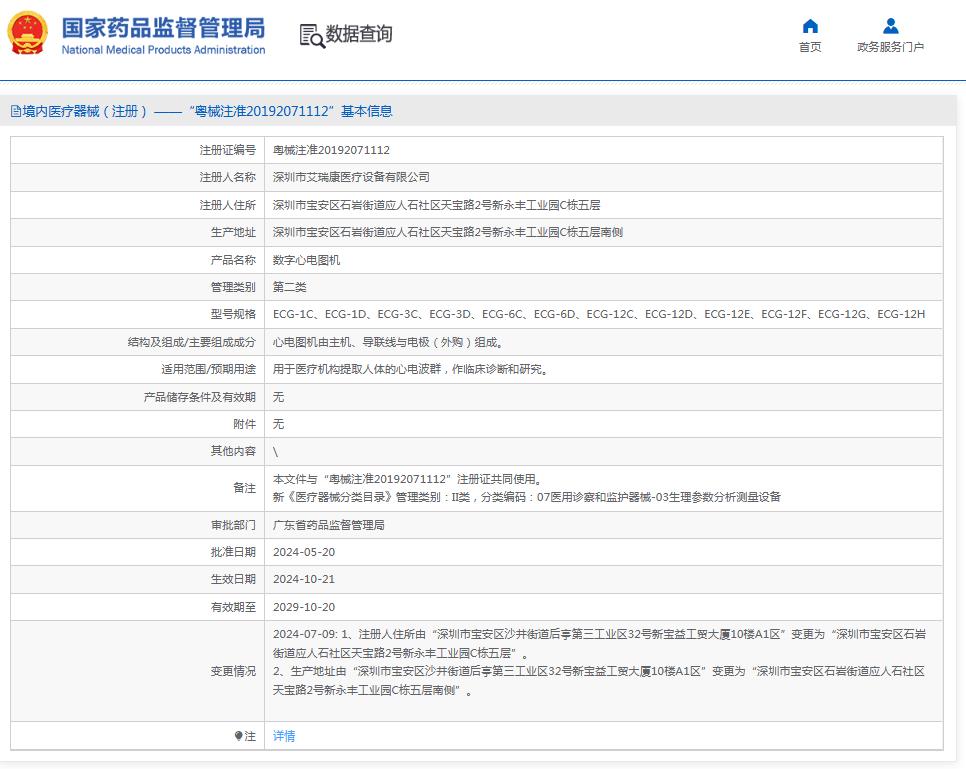Select the 政务服务门户 menu label

(891, 46)
